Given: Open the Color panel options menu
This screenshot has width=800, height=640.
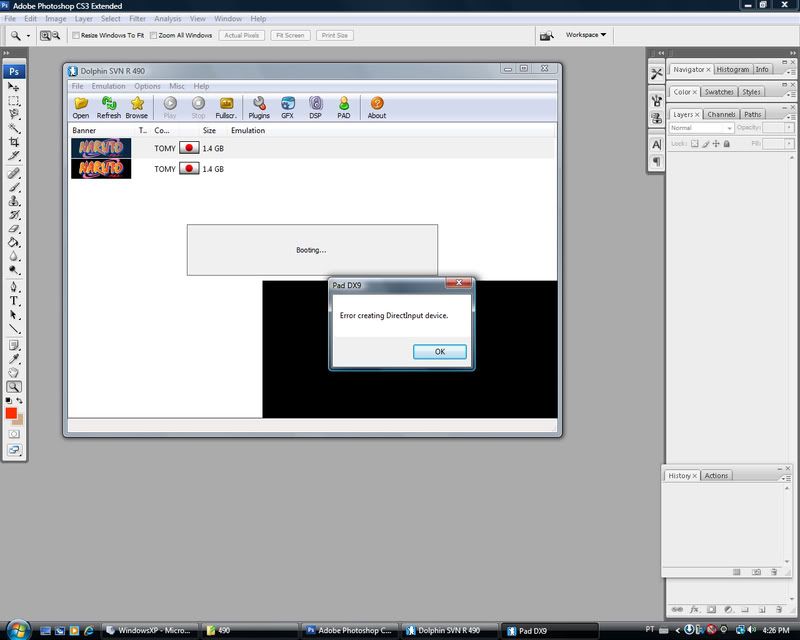Looking at the screenshot, I should pos(790,95).
